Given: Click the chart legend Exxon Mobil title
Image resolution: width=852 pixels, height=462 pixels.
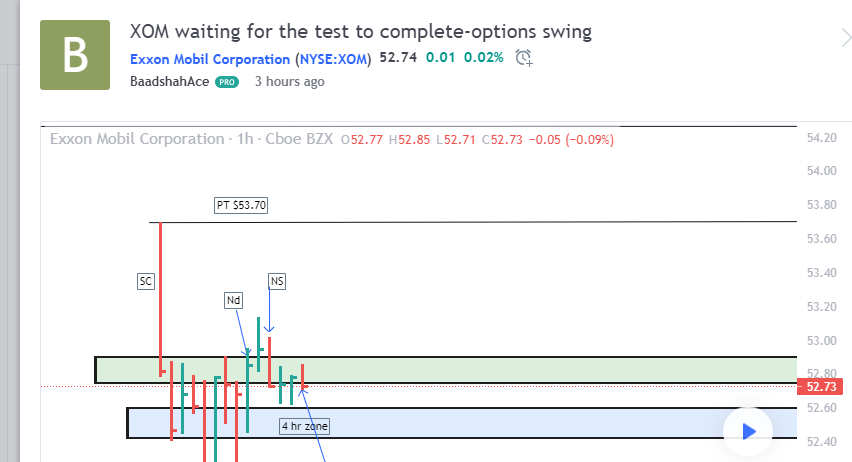Looking at the screenshot, I should click(136, 139).
